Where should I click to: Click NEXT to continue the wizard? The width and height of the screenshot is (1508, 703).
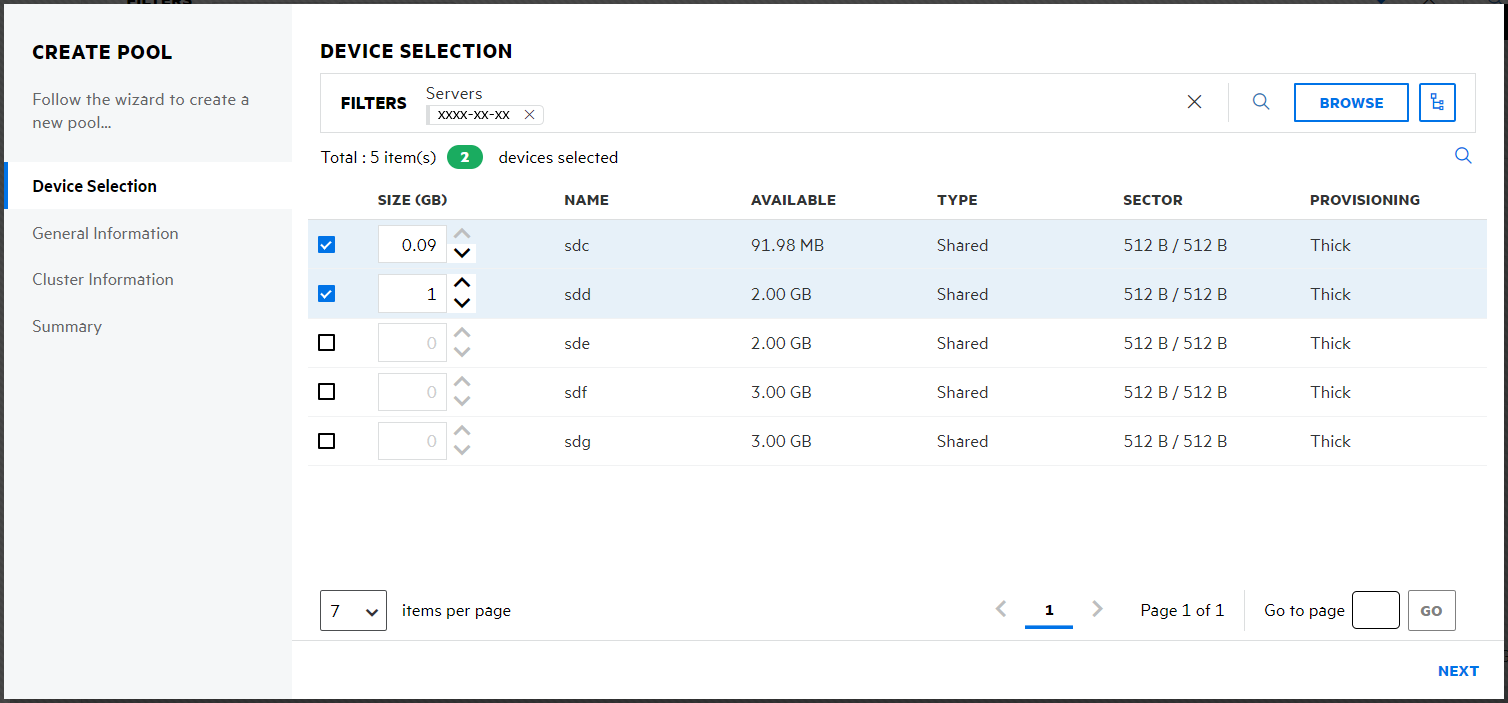tap(1458, 671)
